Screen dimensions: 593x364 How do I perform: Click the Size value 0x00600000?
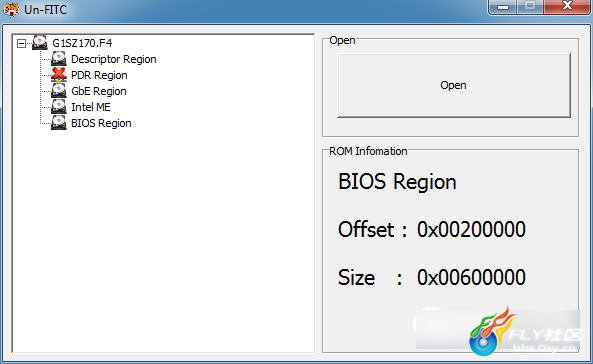tap(471, 277)
